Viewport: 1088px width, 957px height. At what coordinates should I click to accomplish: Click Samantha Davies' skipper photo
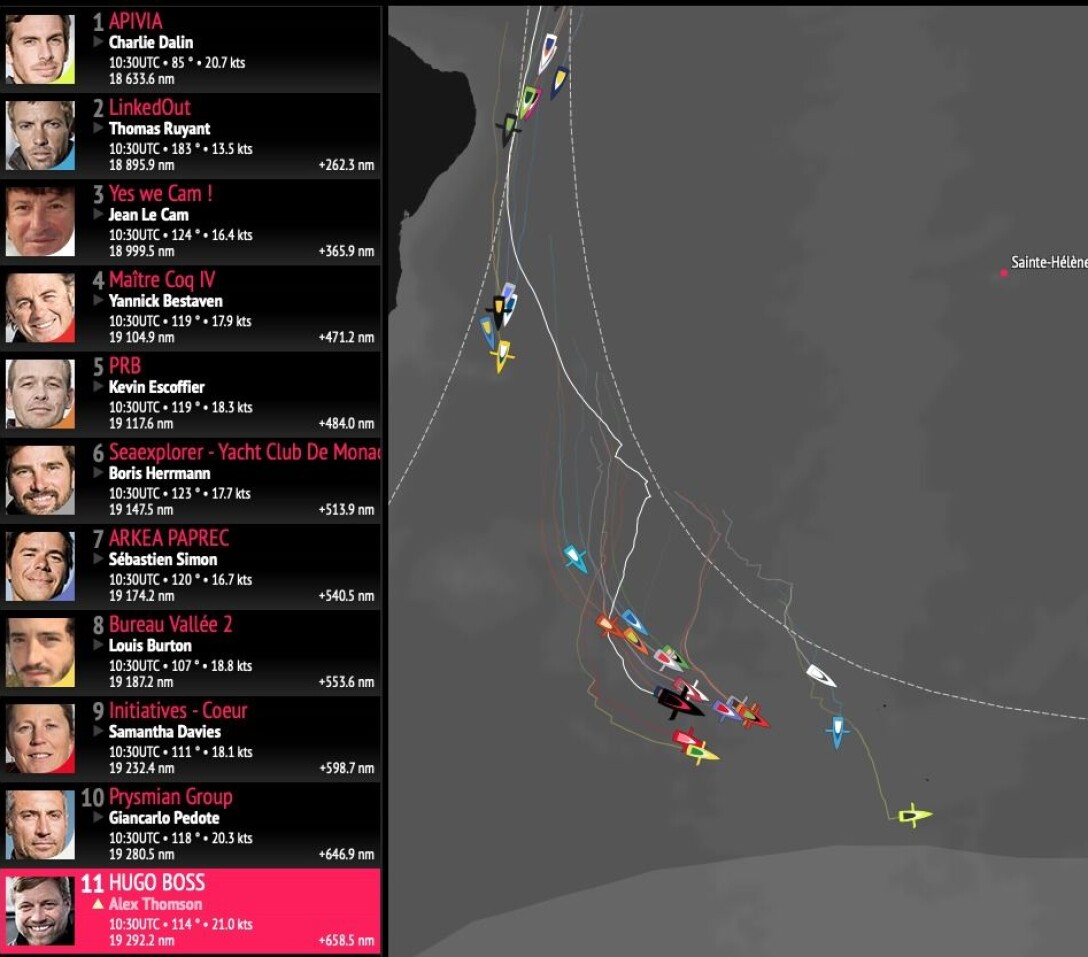point(40,738)
